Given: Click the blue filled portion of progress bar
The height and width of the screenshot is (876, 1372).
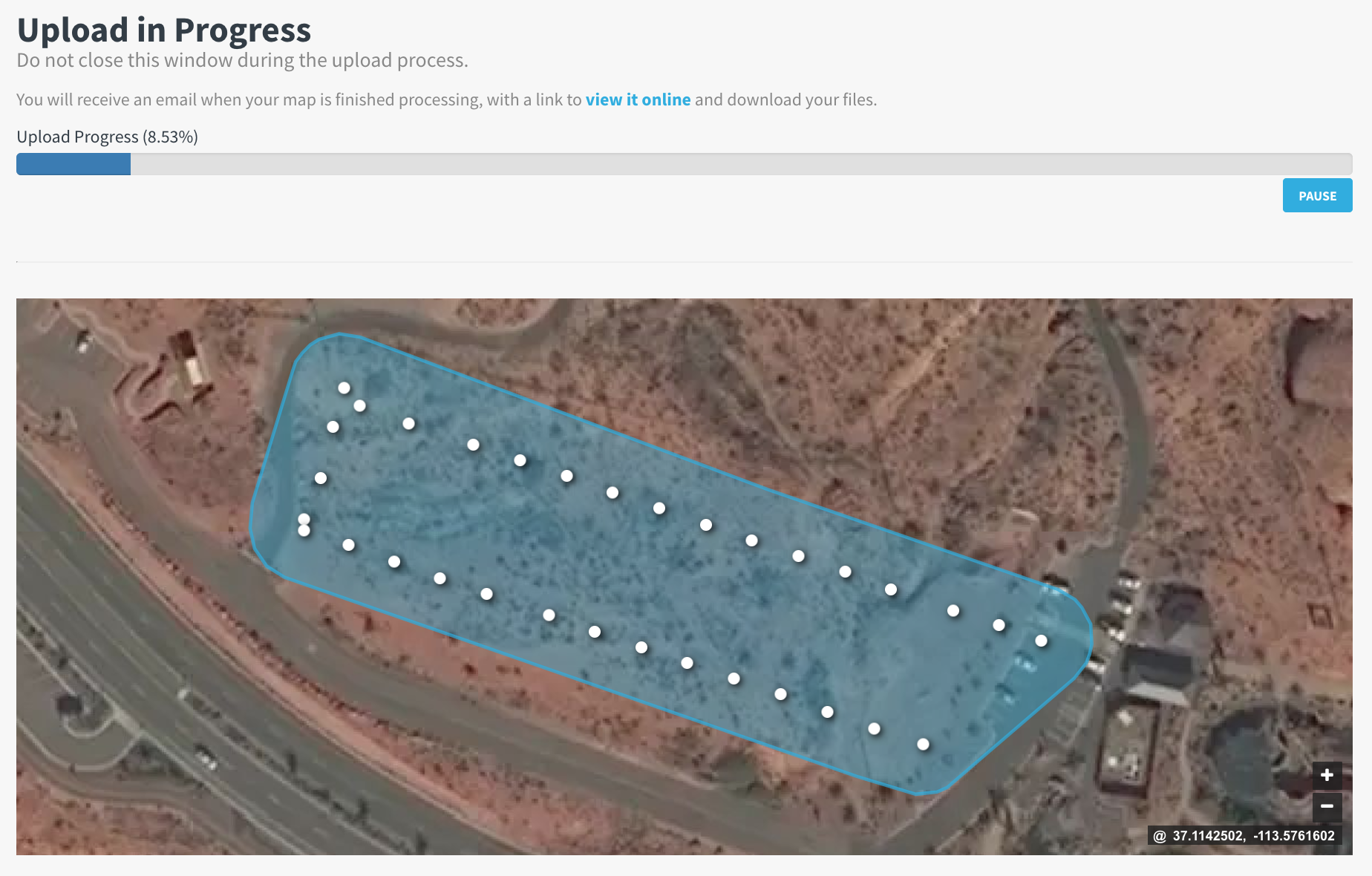Looking at the screenshot, I should 73,164.
